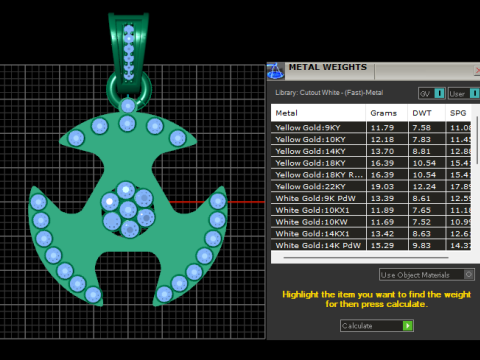The image size is (480, 360).
Task: Select the Yellow Gold:18KY row
Action: [x=371, y=163]
